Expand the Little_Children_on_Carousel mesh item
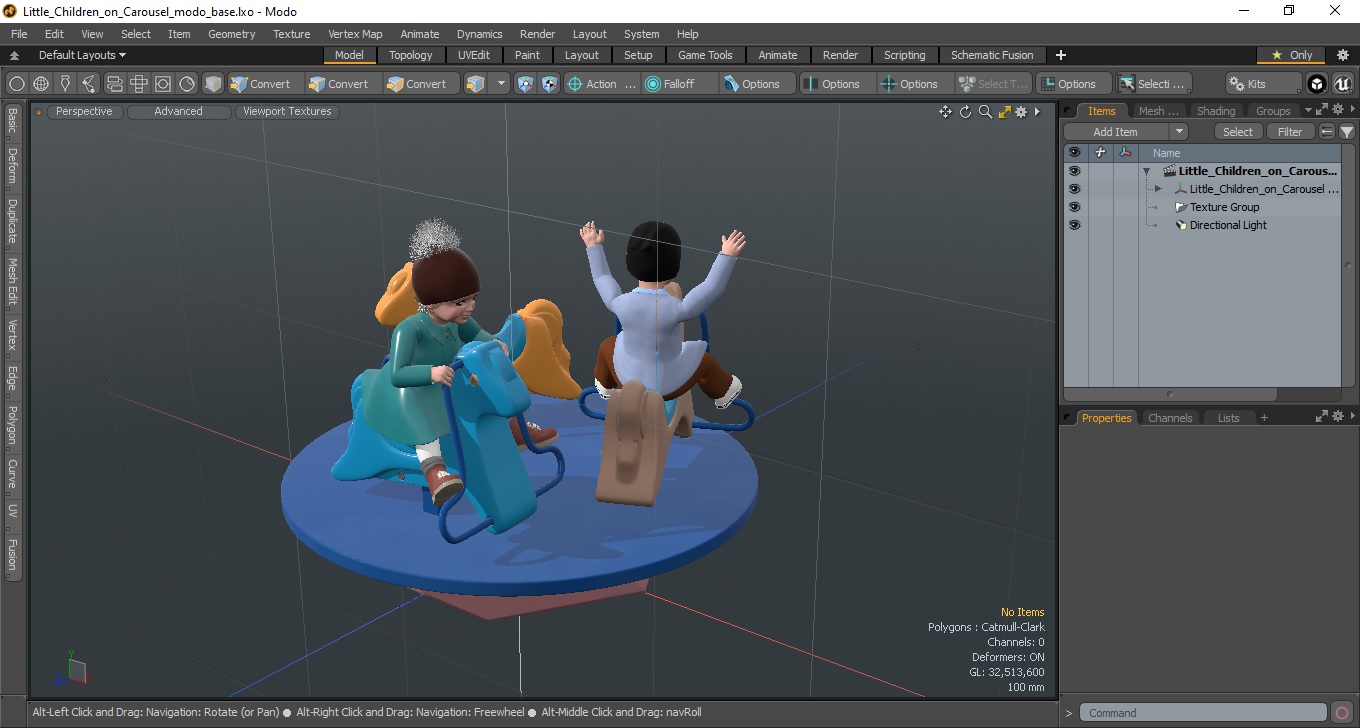1360x728 pixels. [1158, 189]
